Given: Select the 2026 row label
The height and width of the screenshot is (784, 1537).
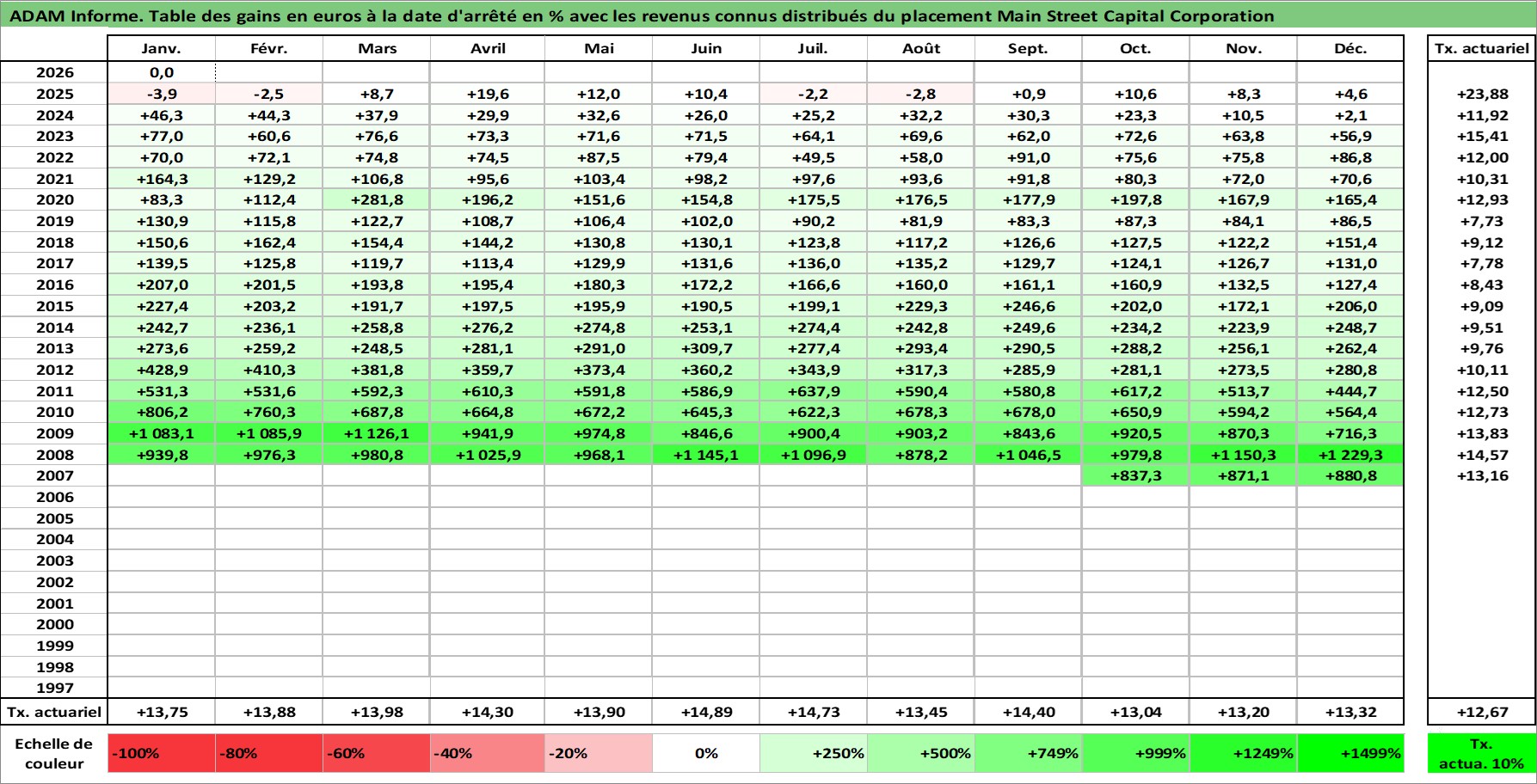Looking at the screenshot, I should pyautogui.click(x=54, y=72).
